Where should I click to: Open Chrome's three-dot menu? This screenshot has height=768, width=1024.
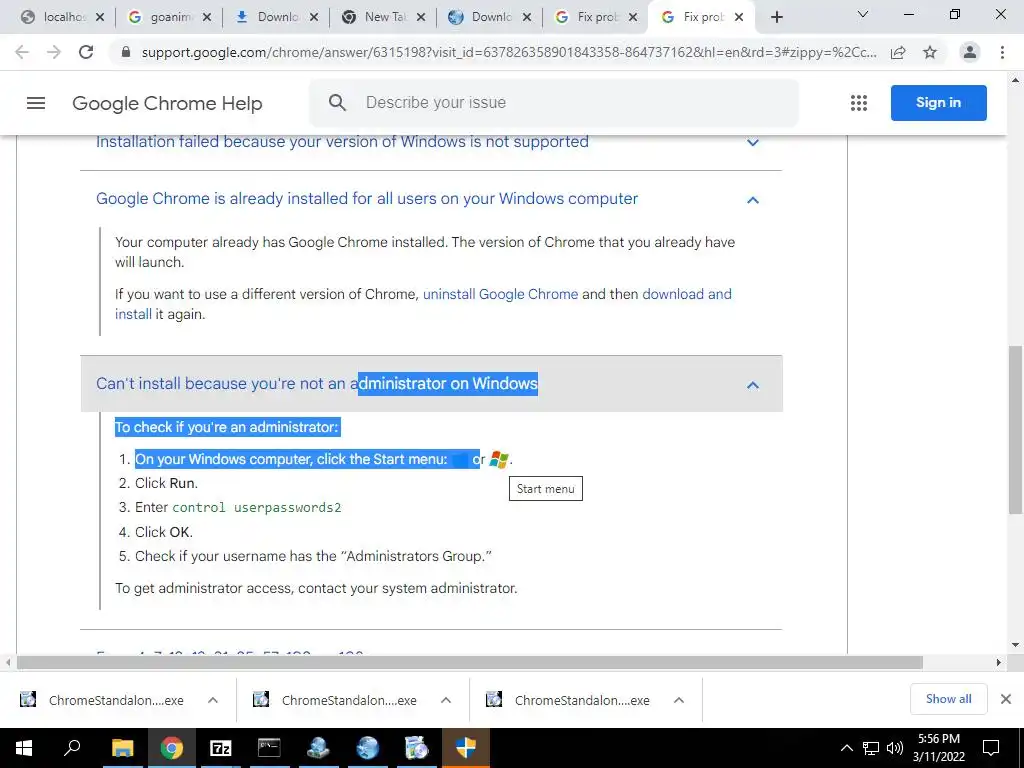pyautogui.click(x=1002, y=52)
